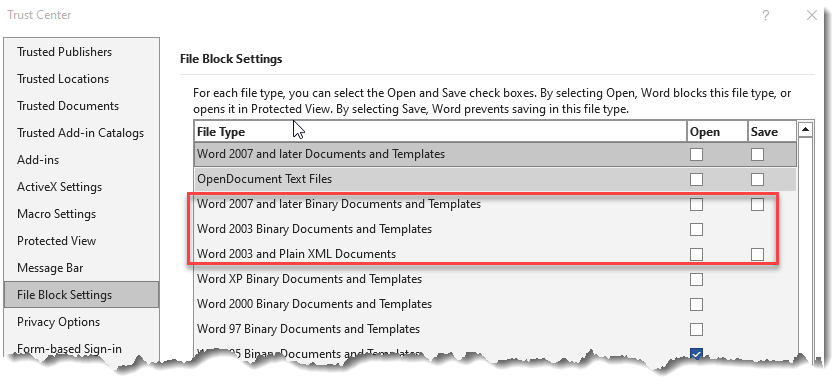
Task: Click the File Type column header
Action: click(x=440, y=132)
